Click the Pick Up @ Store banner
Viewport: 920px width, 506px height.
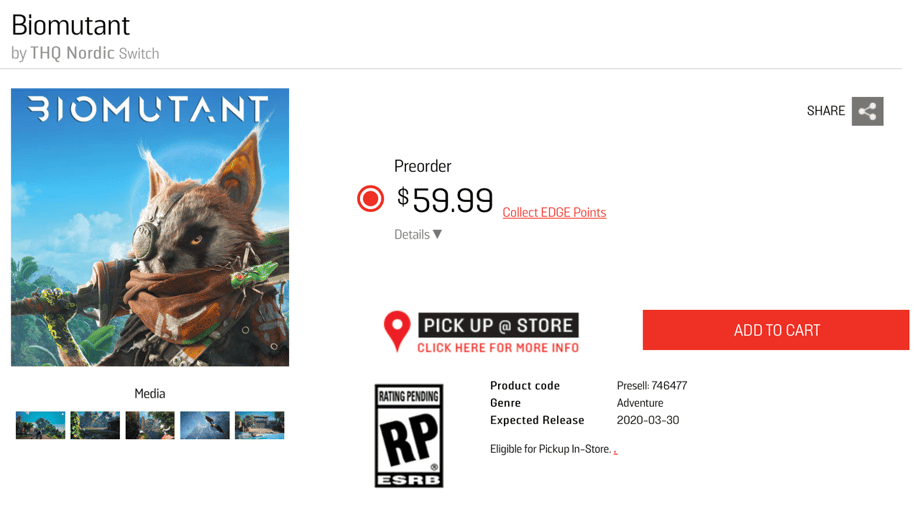pos(498,325)
